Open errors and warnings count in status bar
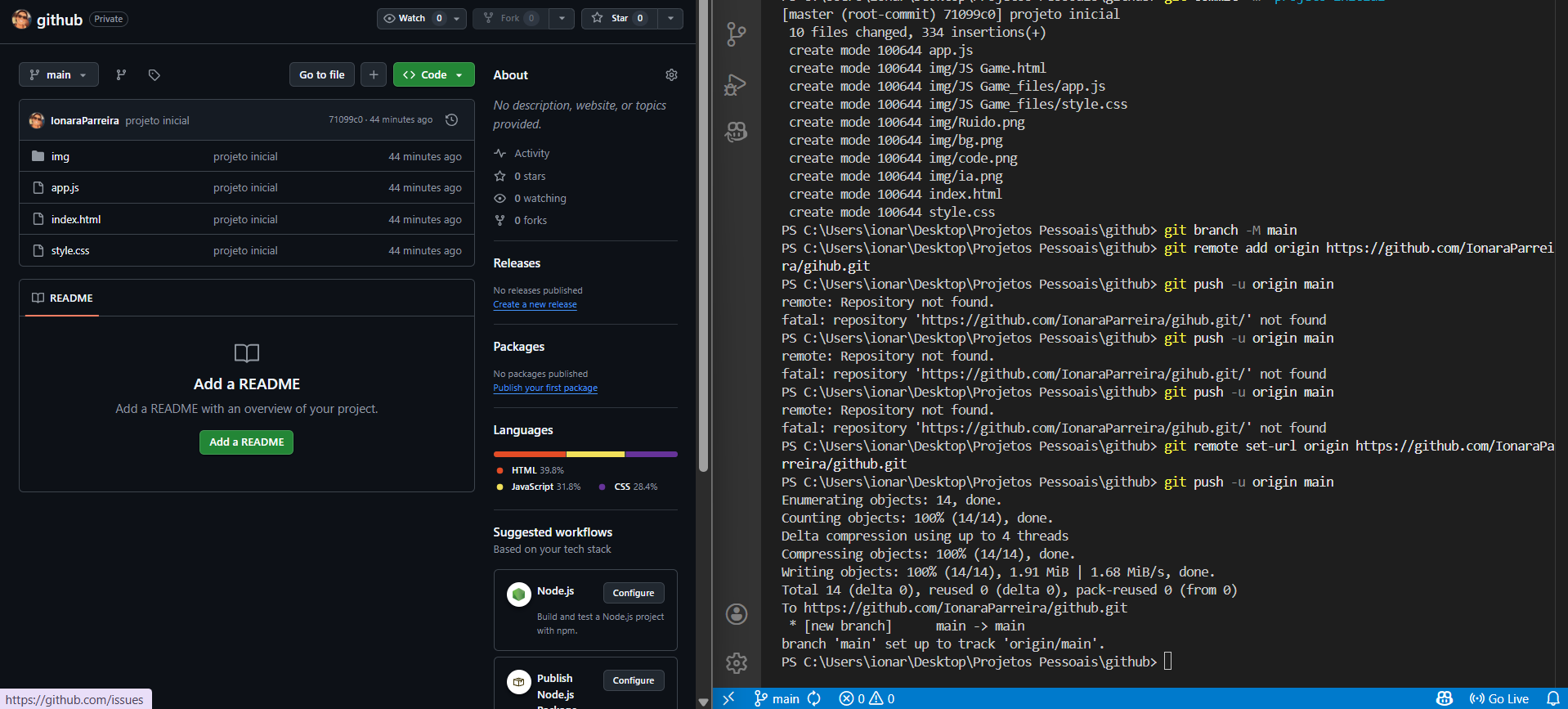 pyautogui.click(x=867, y=698)
